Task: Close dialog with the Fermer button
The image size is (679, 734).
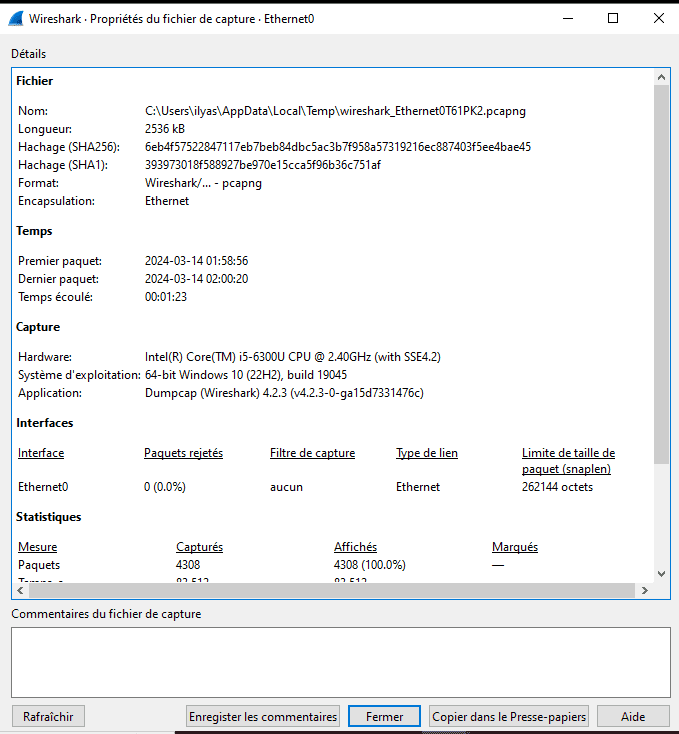Action: [x=384, y=716]
